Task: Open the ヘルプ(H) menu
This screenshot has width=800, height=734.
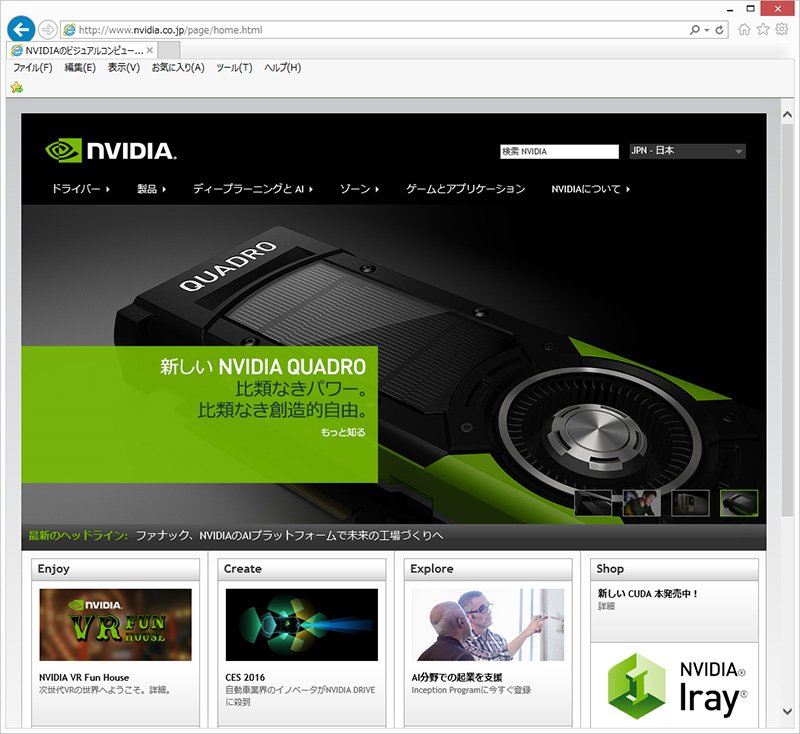Action: pyautogui.click(x=283, y=67)
